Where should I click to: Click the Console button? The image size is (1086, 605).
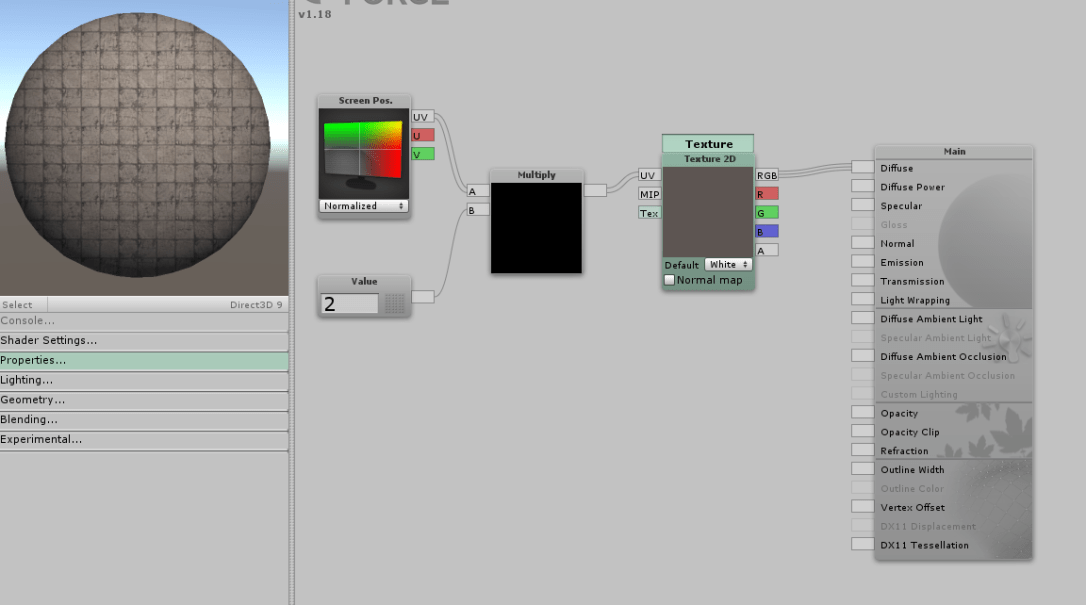pyautogui.click(x=30, y=320)
